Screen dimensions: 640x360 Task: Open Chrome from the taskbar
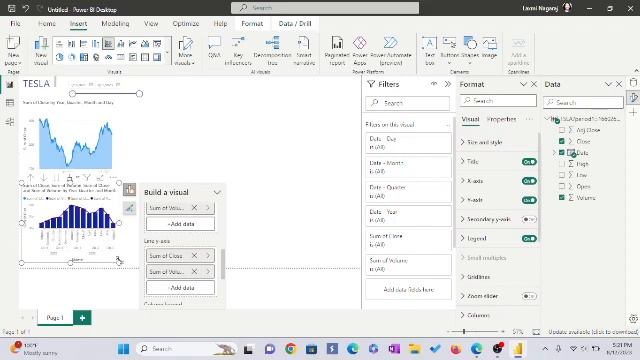pos(291,349)
